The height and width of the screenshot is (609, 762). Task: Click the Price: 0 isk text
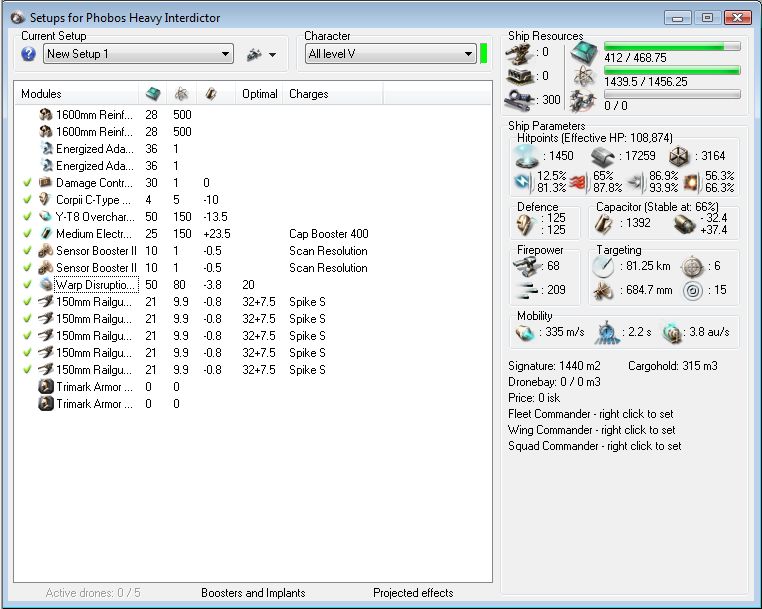click(534, 398)
